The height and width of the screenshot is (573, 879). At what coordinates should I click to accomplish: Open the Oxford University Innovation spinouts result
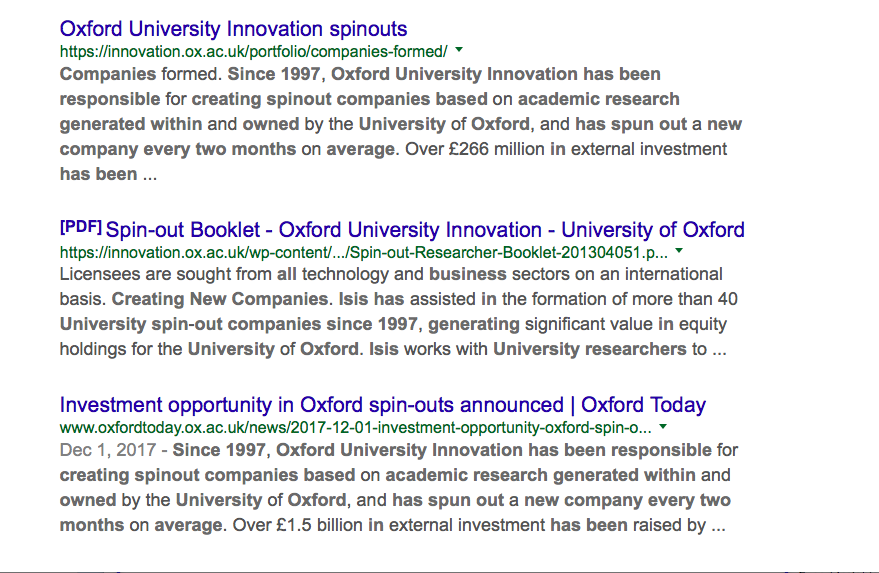pos(233,28)
